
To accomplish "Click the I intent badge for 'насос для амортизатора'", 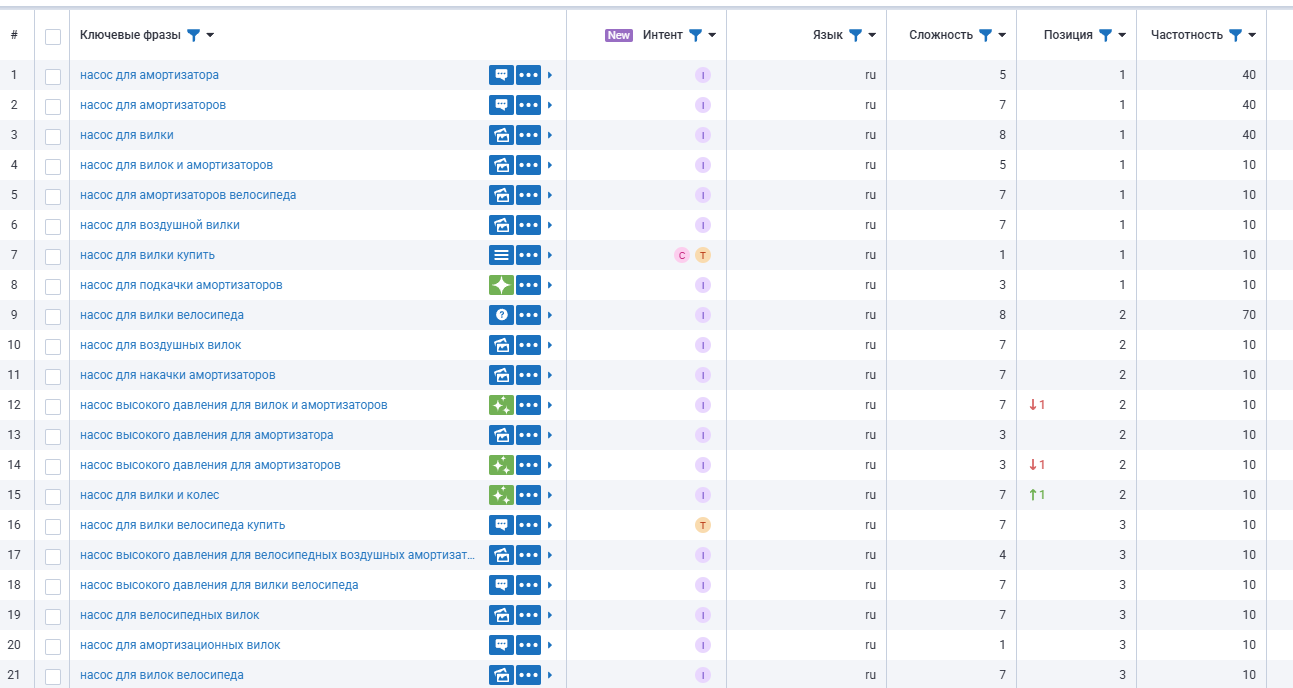I will 703,75.
